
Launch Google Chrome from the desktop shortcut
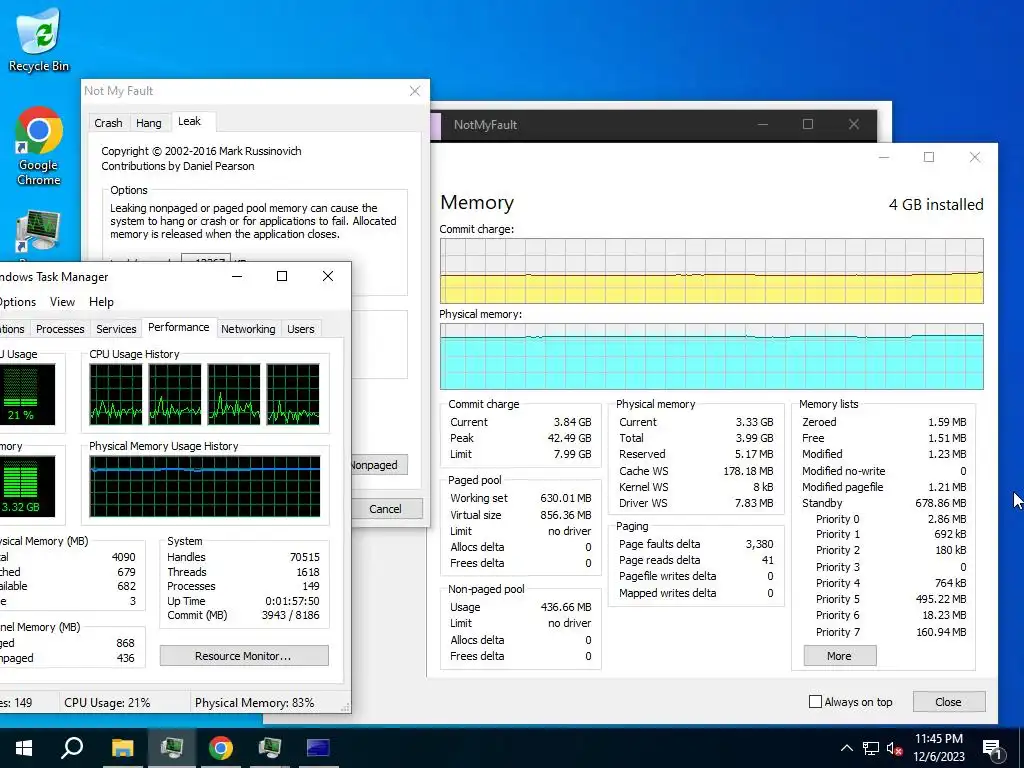pos(39,146)
